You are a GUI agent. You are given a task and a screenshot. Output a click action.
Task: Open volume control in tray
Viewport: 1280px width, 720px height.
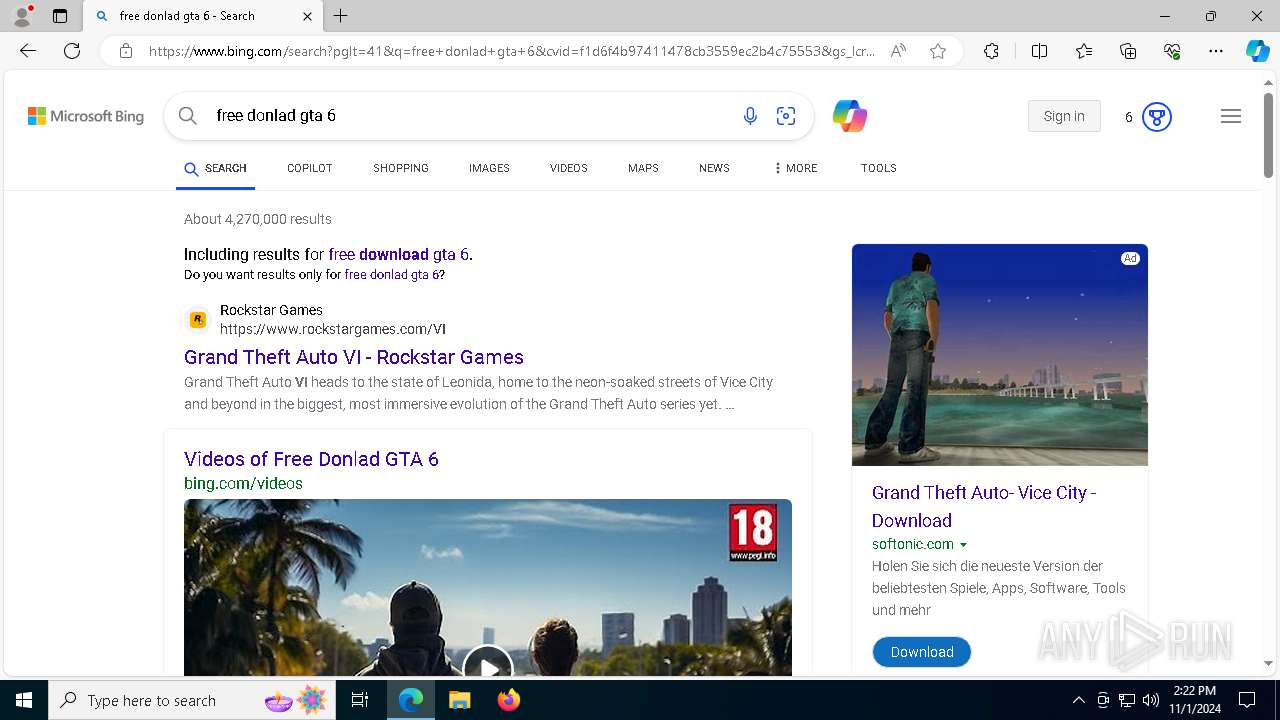pyautogui.click(x=1151, y=700)
